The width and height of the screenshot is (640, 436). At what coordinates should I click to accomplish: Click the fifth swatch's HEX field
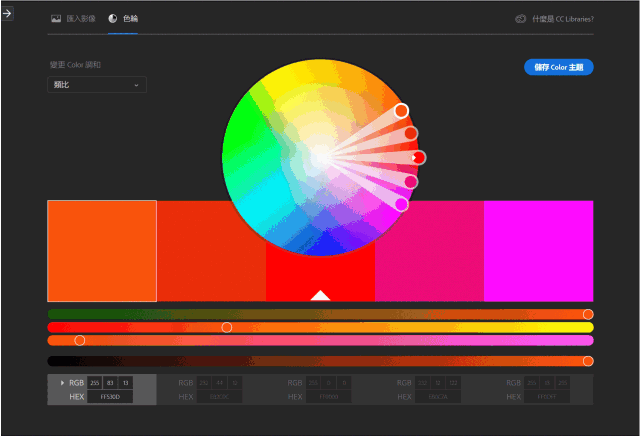coord(547,397)
